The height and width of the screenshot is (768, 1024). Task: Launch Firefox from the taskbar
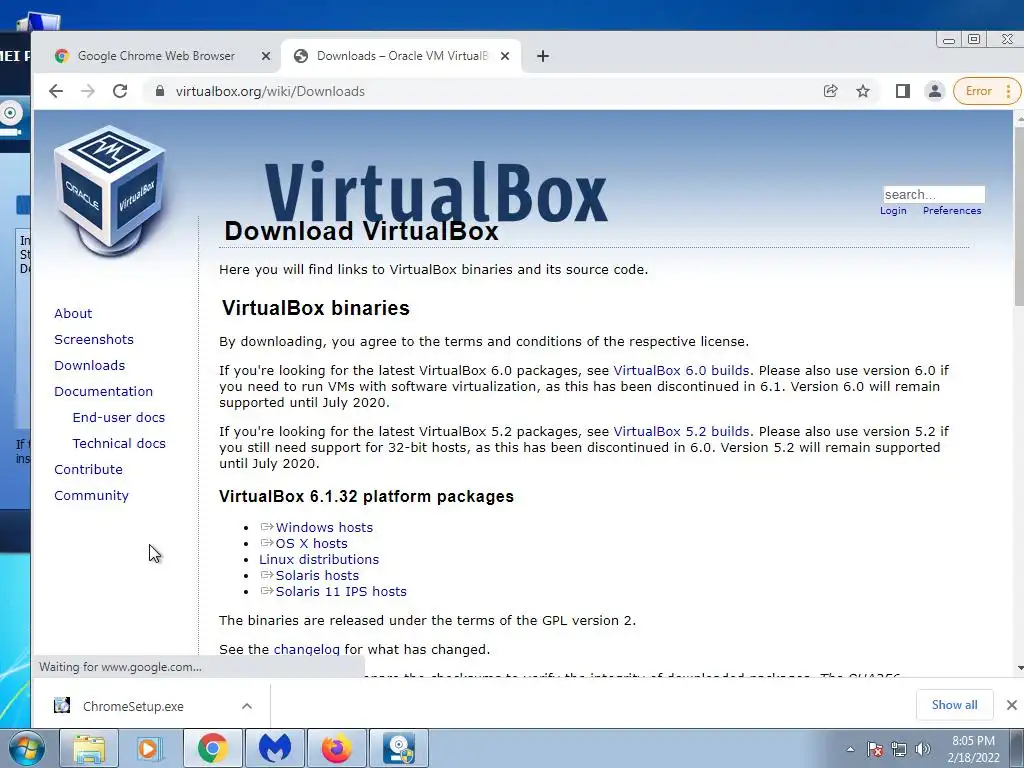click(336, 748)
